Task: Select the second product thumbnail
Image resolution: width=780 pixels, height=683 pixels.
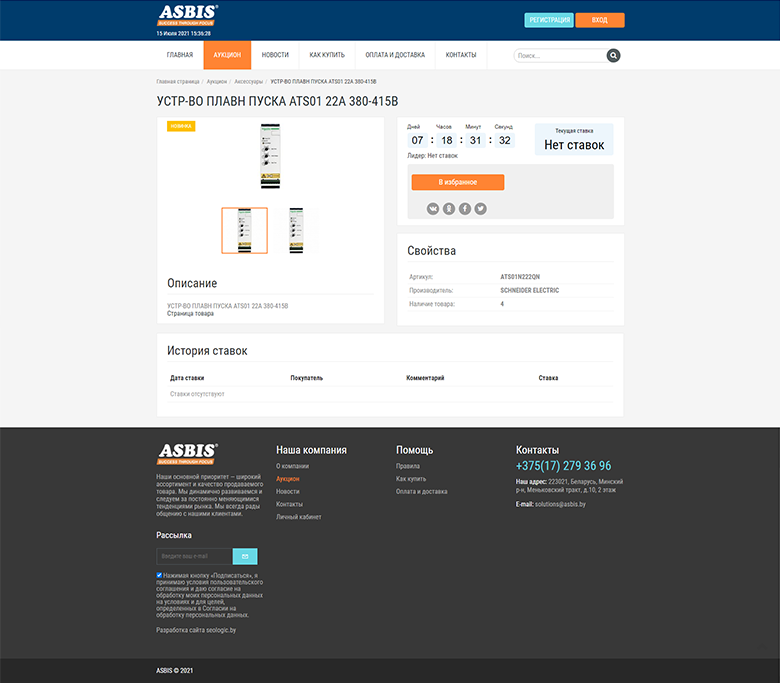Action: [x=296, y=230]
